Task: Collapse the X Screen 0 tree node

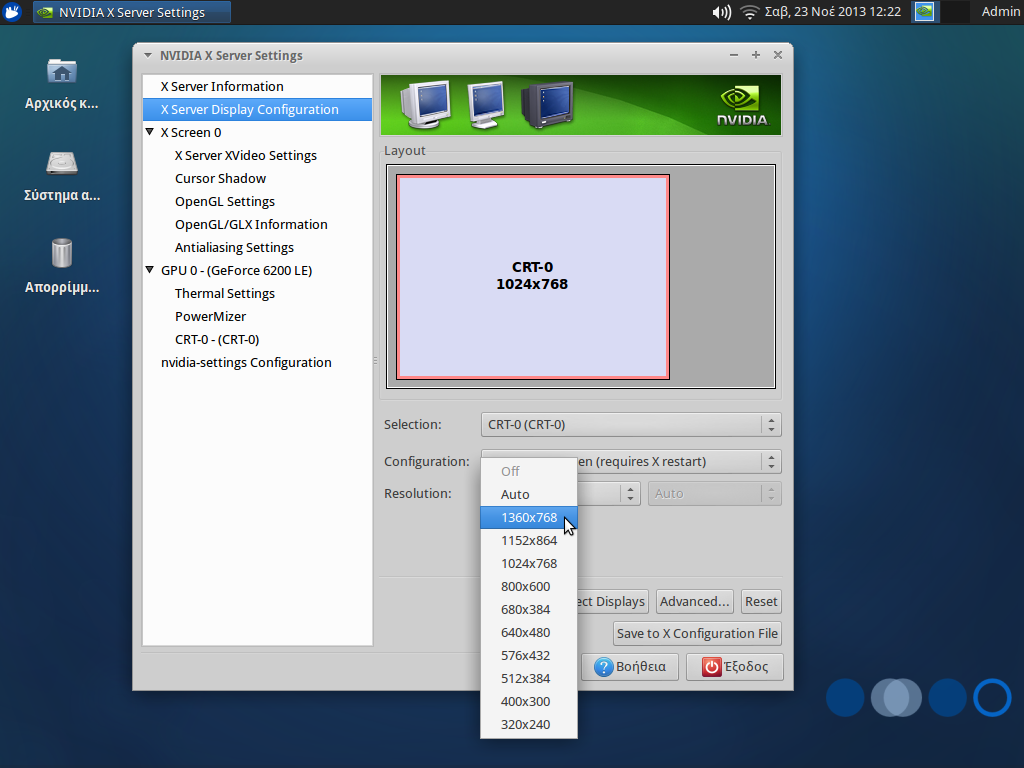Action: click(x=150, y=132)
